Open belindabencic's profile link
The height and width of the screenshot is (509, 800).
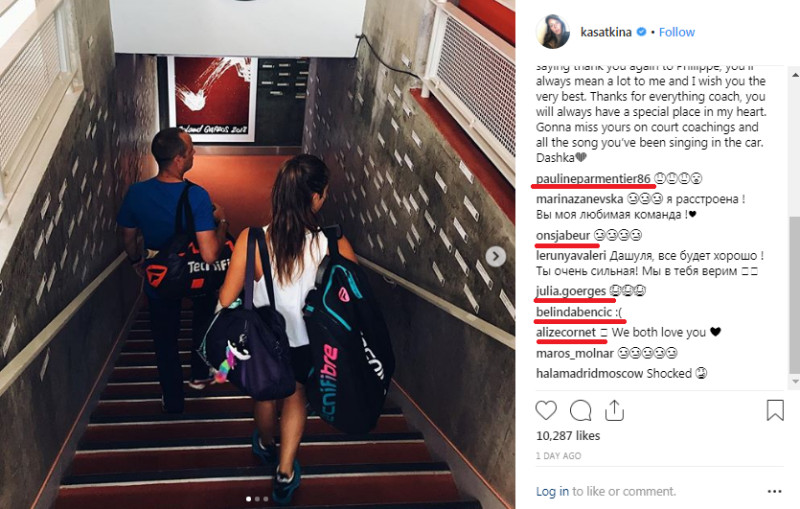[574, 312]
